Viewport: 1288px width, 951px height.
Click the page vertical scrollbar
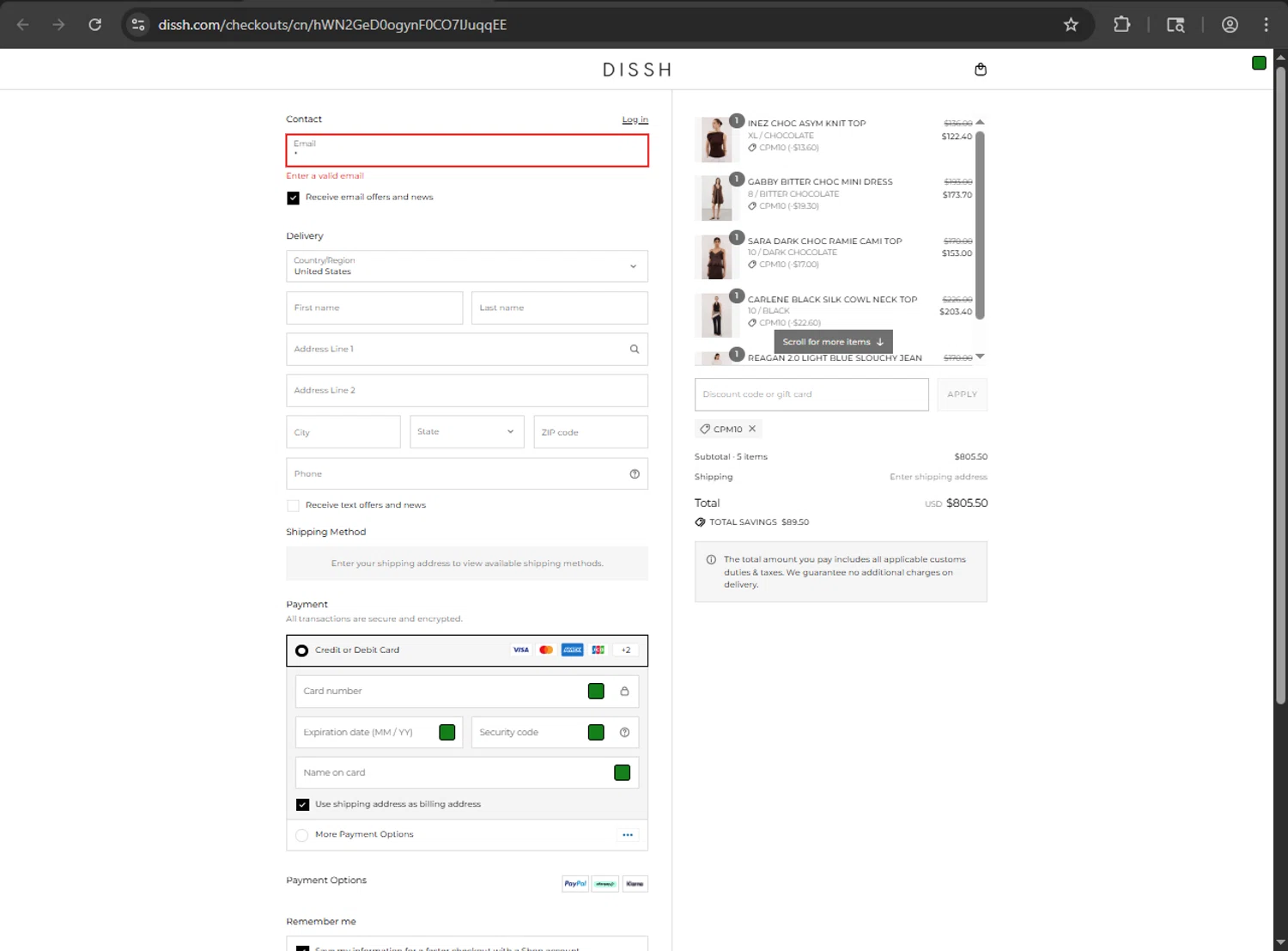[1280, 385]
